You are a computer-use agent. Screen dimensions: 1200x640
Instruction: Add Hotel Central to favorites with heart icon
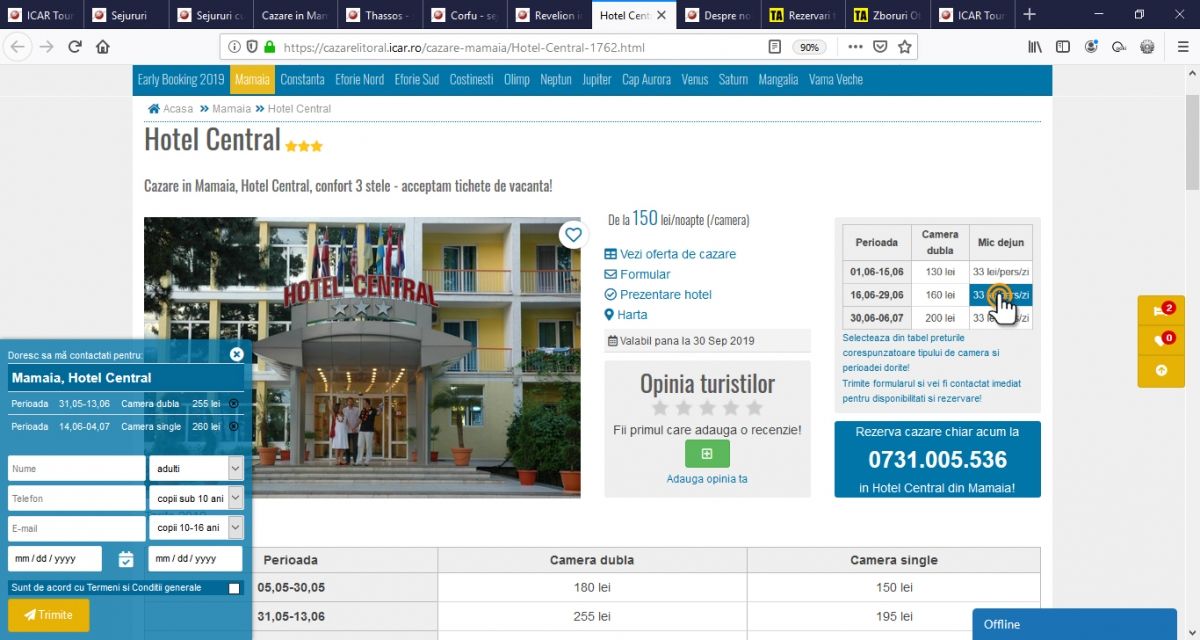(572, 235)
